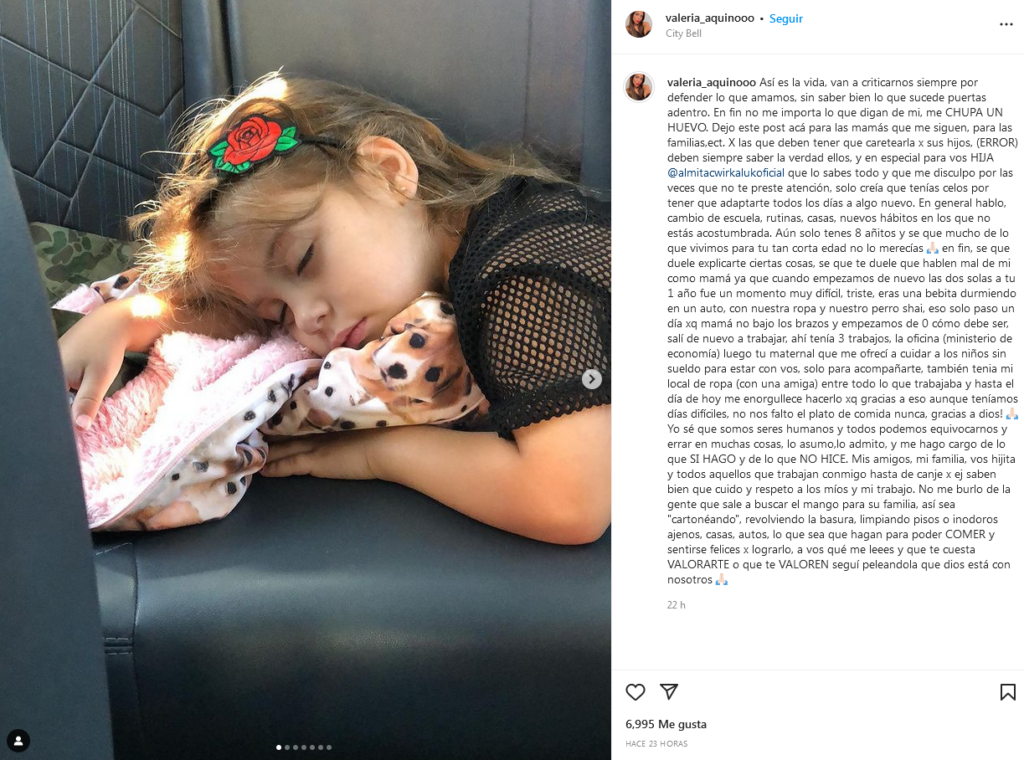1024x760 pixels.
Task: Select the fourth carousel indicator dot
Action: [304, 747]
